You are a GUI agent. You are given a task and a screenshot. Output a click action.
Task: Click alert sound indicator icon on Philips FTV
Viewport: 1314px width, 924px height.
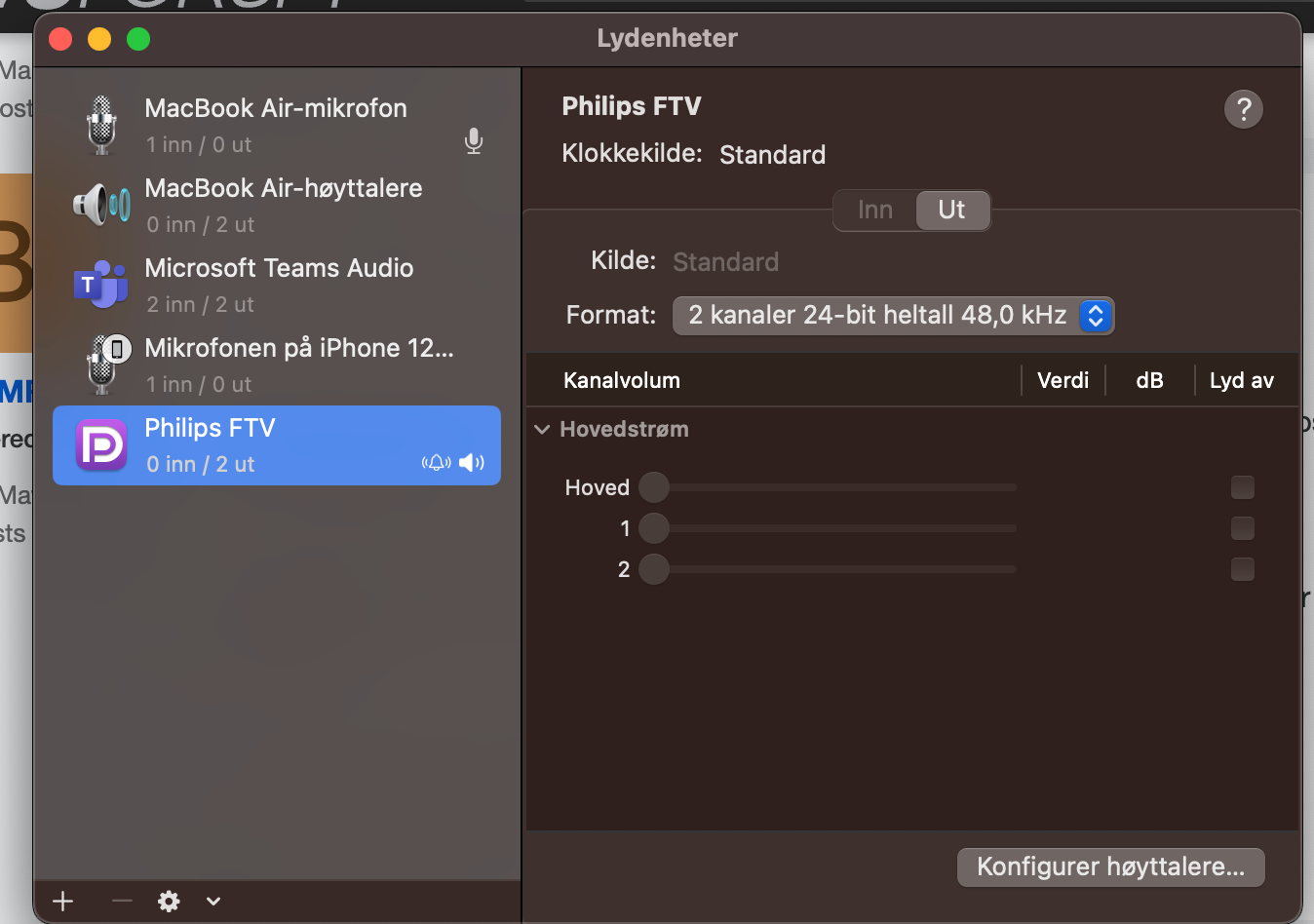pos(436,462)
